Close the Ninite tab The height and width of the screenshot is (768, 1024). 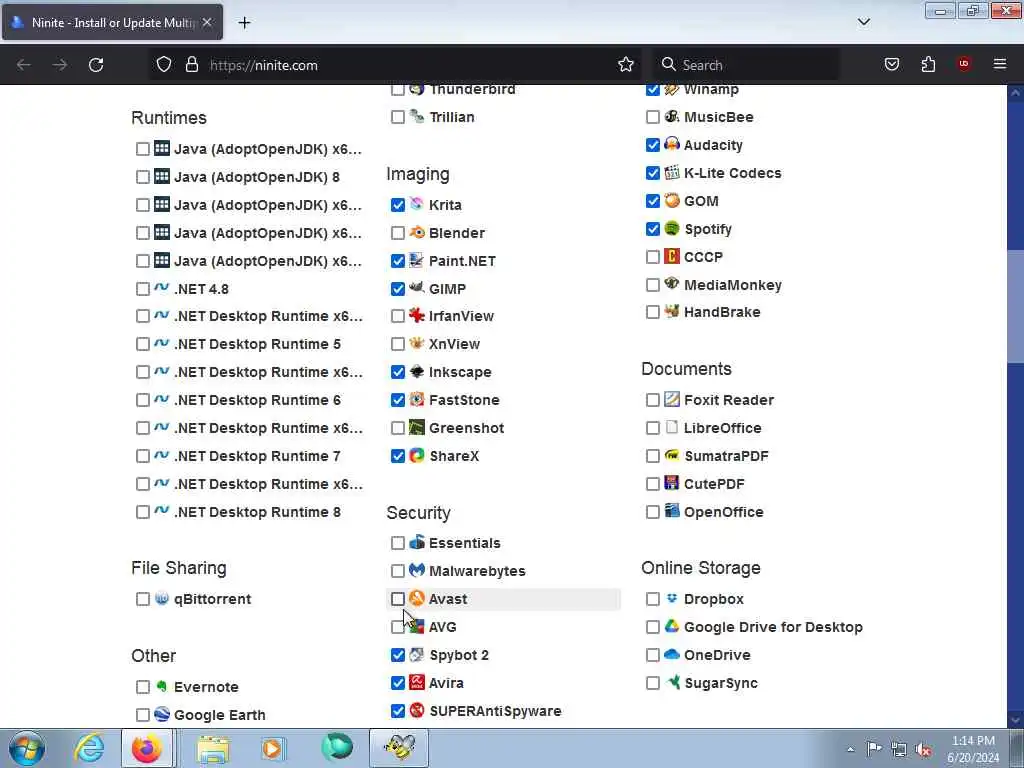pos(206,22)
